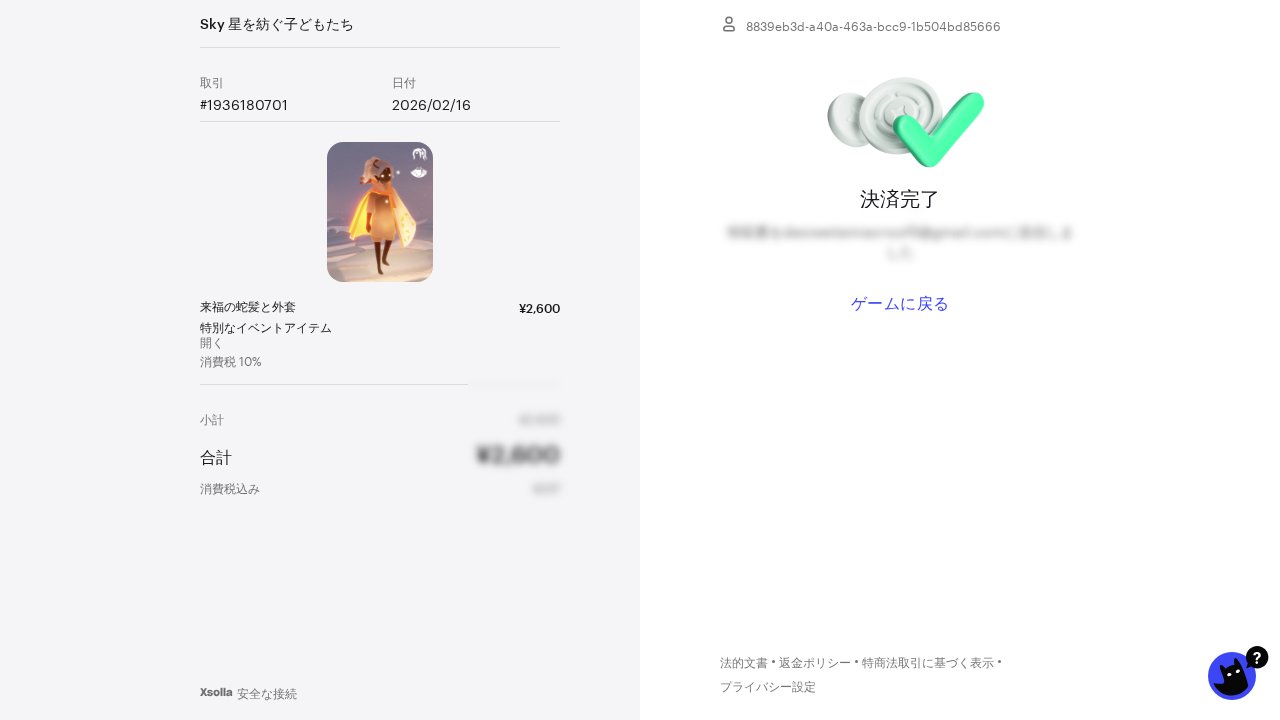Image resolution: width=1280 pixels, height=720 pixels.
Task: Click the ¥2,600 item price
Action: click(x=539, y=308)
